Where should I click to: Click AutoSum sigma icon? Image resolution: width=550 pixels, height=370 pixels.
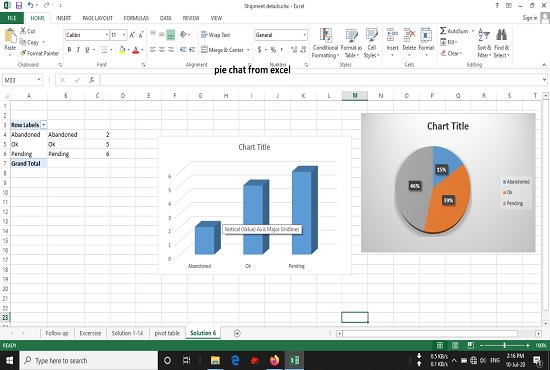tap(443, 31)
